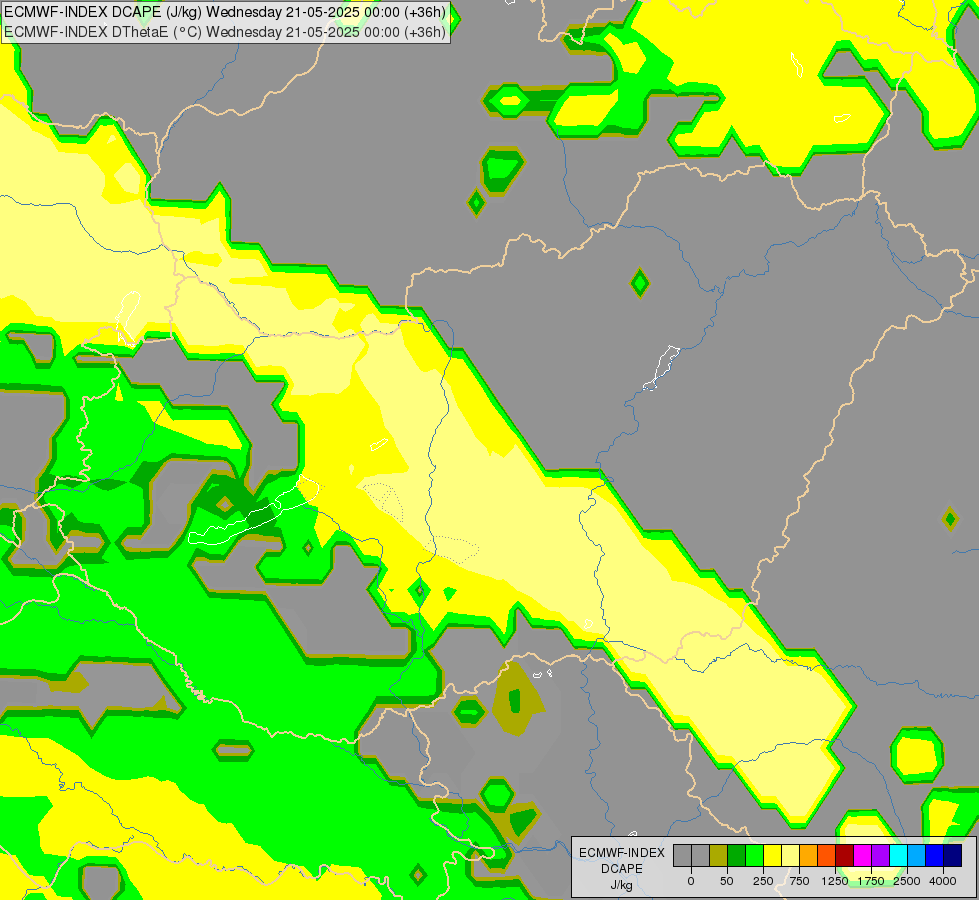
Task: Click the legend value 750
Action: (x=799, y=881)
